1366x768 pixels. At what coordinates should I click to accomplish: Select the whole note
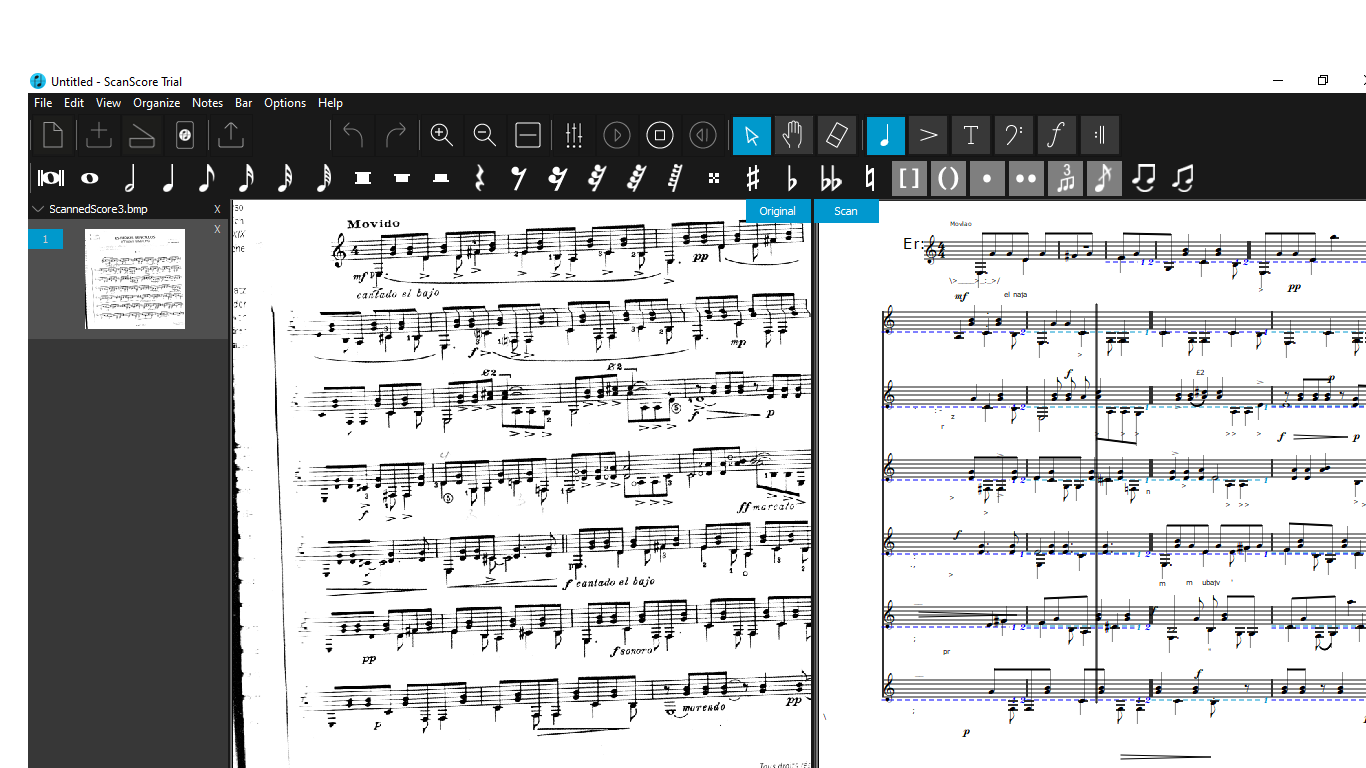pos(90,178)
